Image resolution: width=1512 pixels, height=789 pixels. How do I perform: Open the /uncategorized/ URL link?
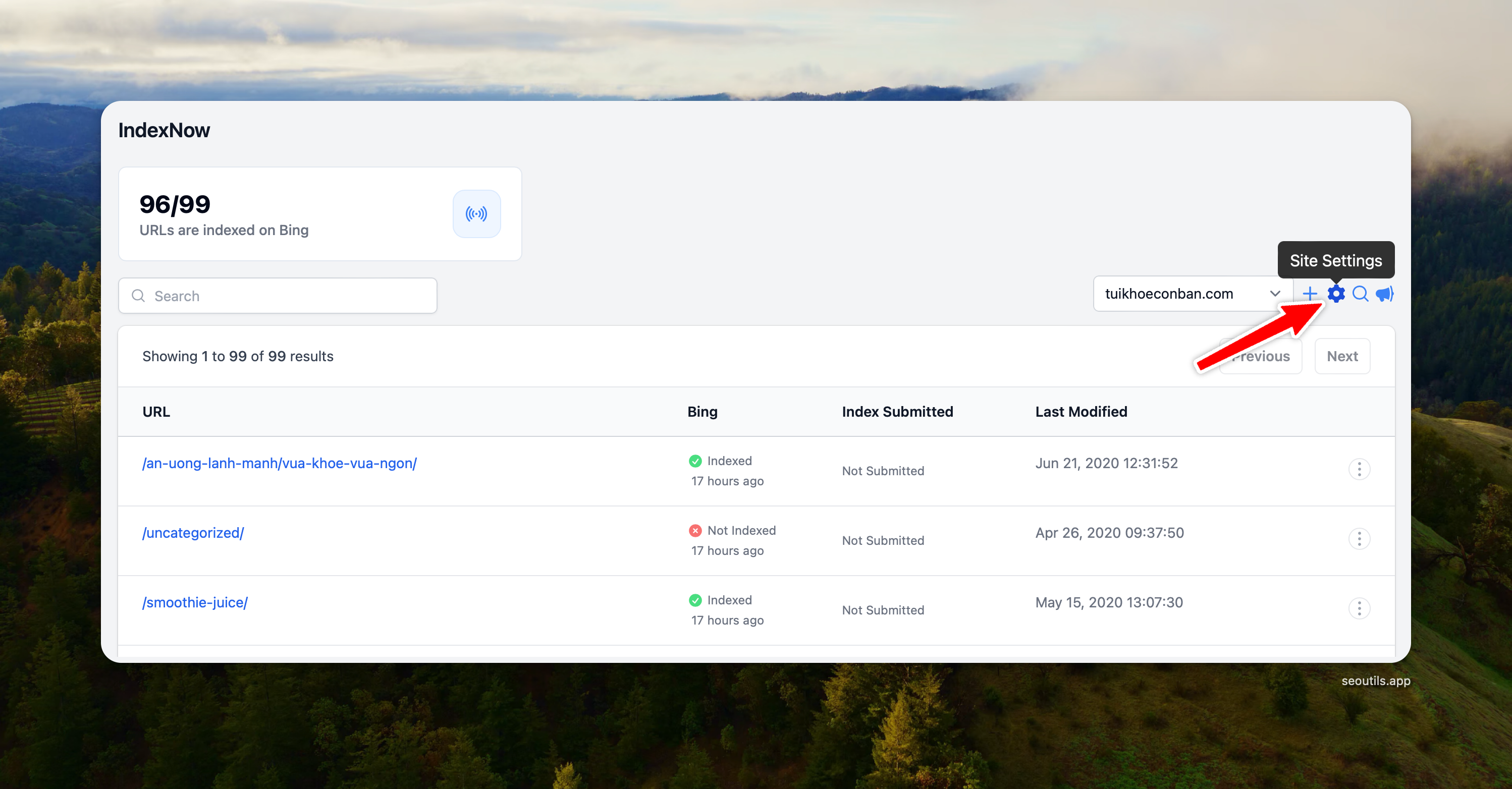pyautogui.click(x=193, y=533)
